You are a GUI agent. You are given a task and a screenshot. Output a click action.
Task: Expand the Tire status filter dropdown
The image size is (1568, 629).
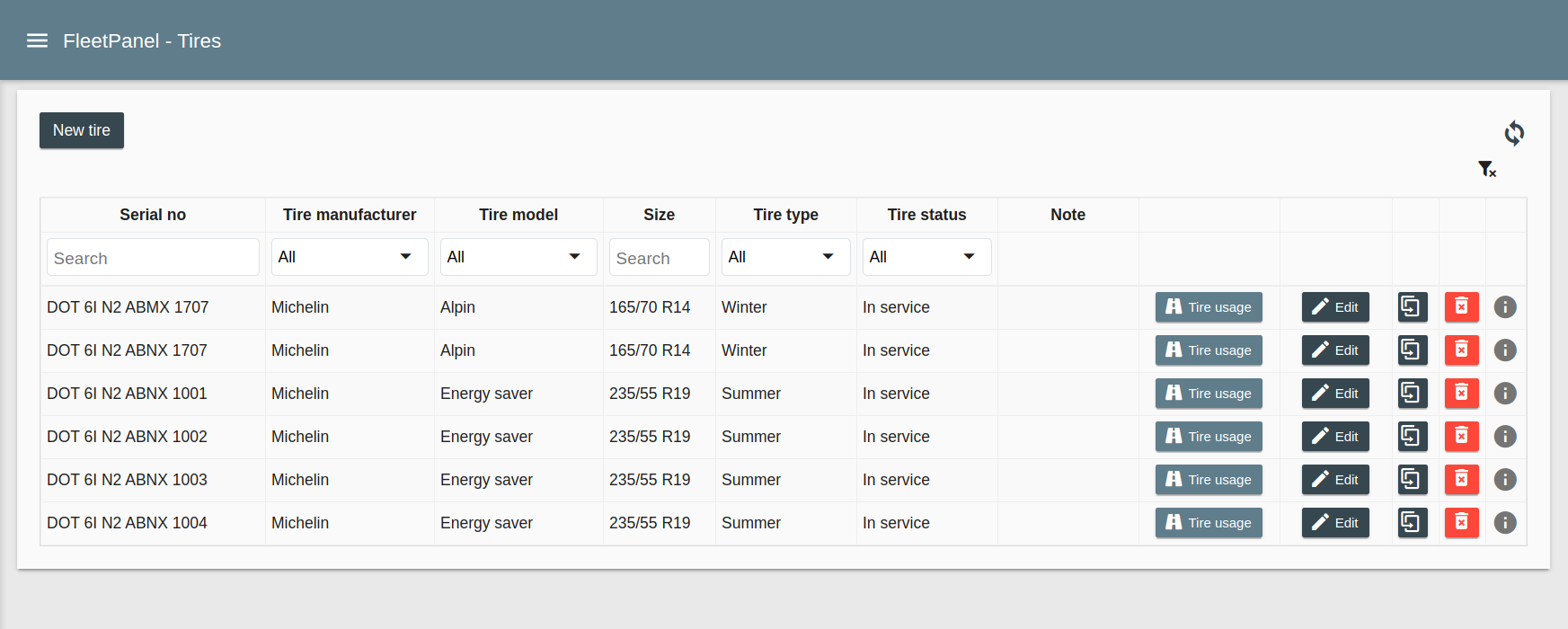point(926,257)
